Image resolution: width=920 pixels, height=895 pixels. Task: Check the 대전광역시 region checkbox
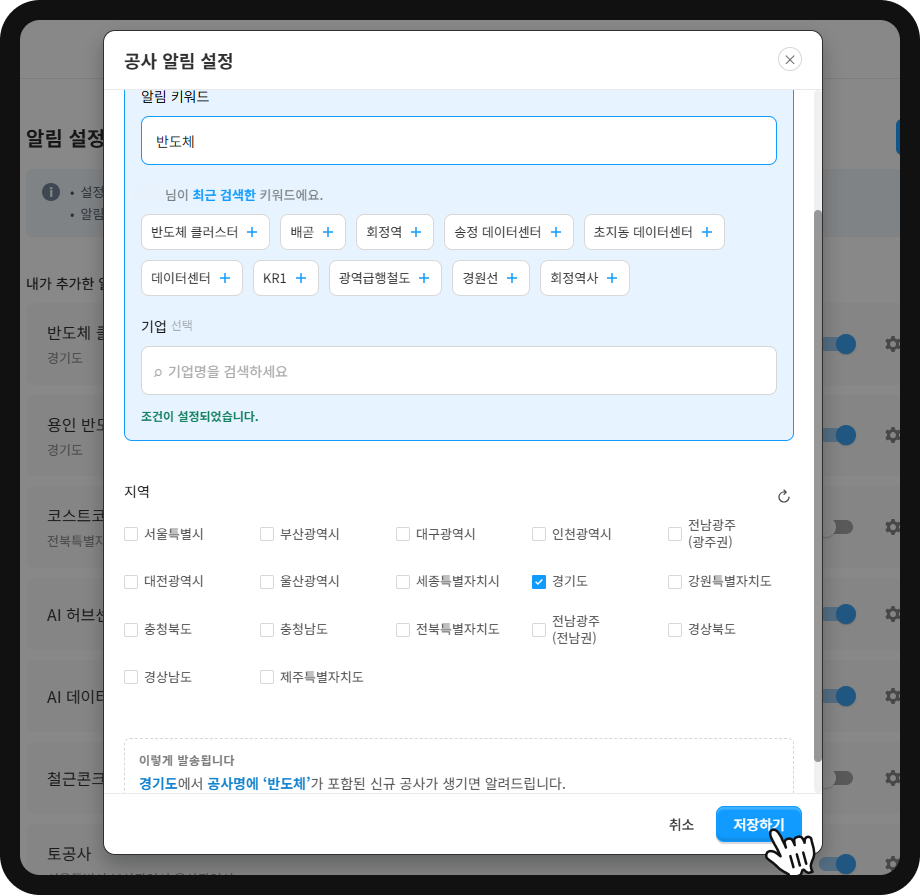pyautogui.click(x=131, y=582)
